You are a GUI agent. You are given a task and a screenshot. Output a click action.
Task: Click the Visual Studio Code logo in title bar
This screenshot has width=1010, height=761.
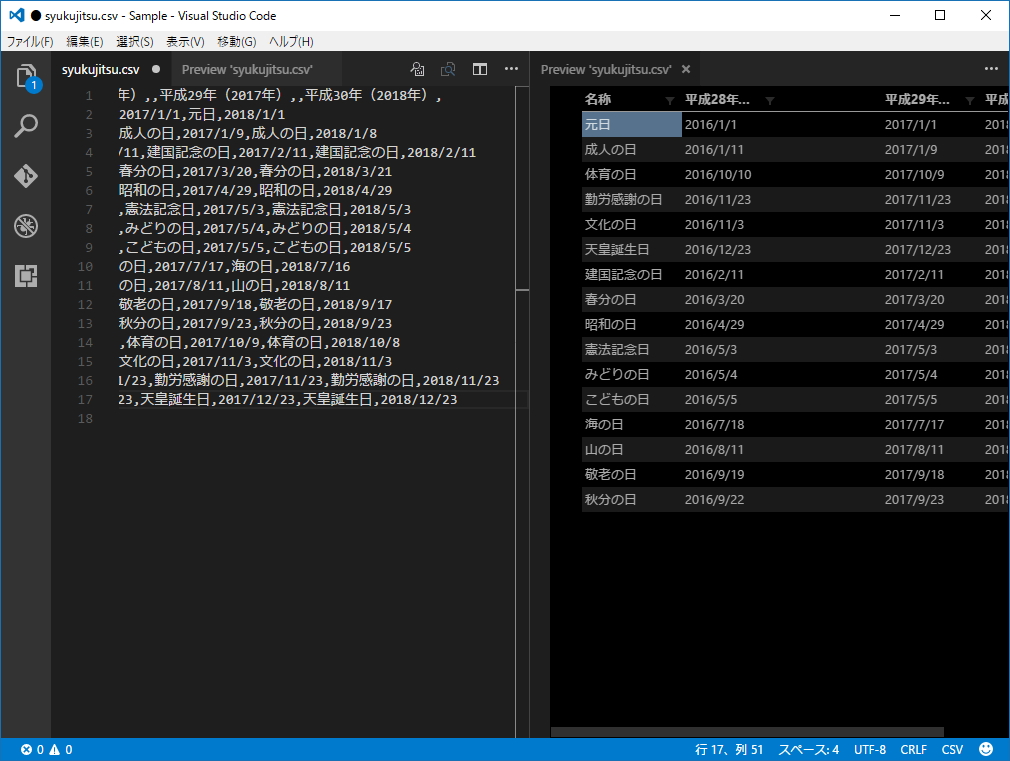(17, 15)
